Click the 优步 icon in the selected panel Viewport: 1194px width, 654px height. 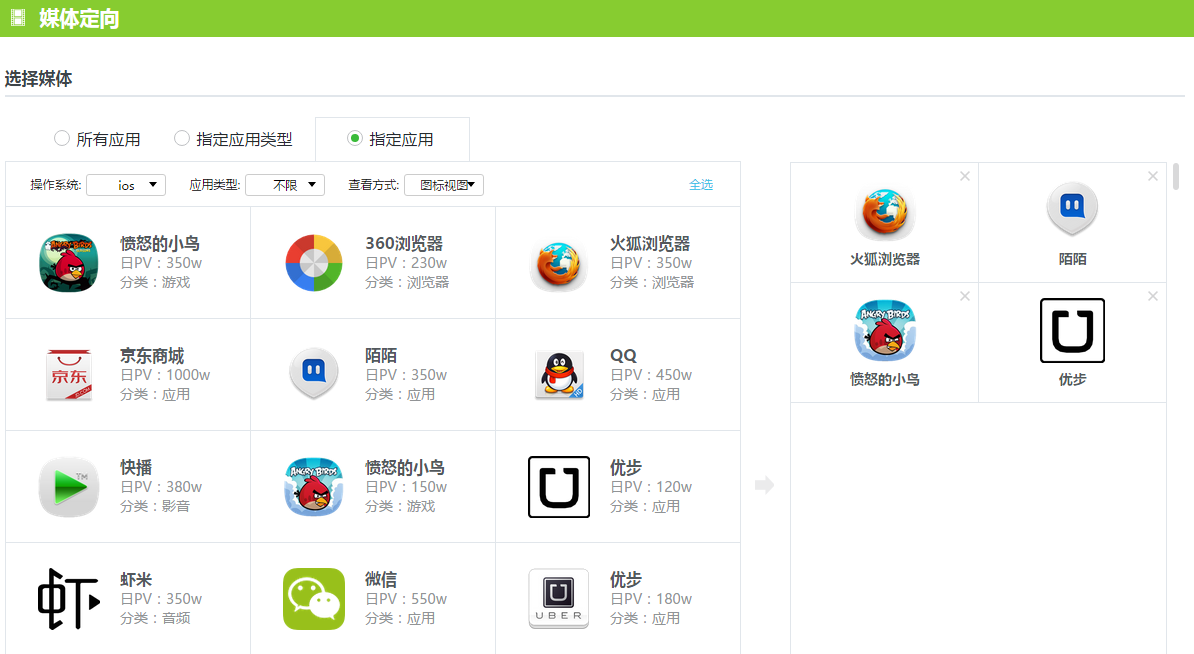1072,330
